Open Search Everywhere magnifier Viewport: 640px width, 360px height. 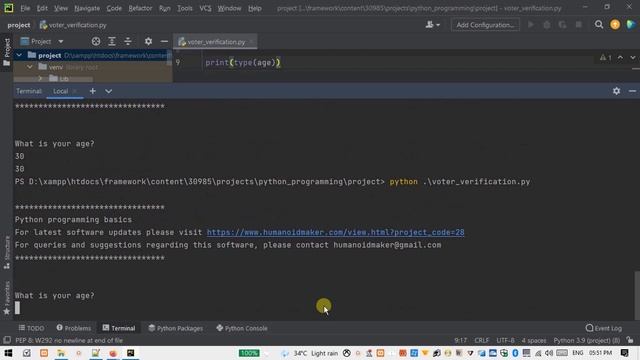pyautogui.click(x=599, y=25)
